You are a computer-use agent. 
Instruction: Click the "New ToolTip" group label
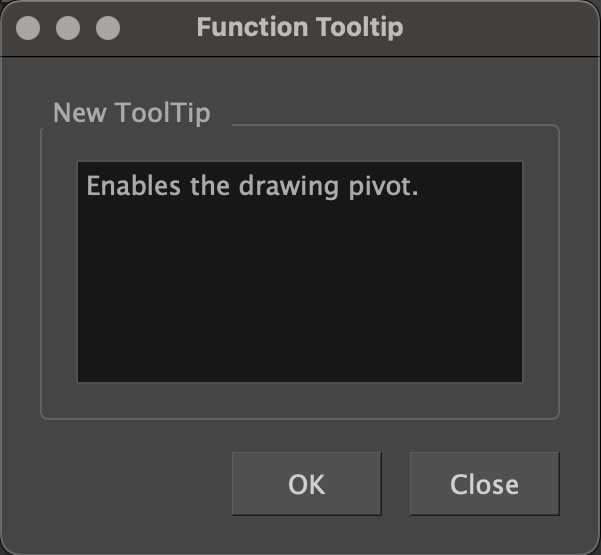pos(131,112)
